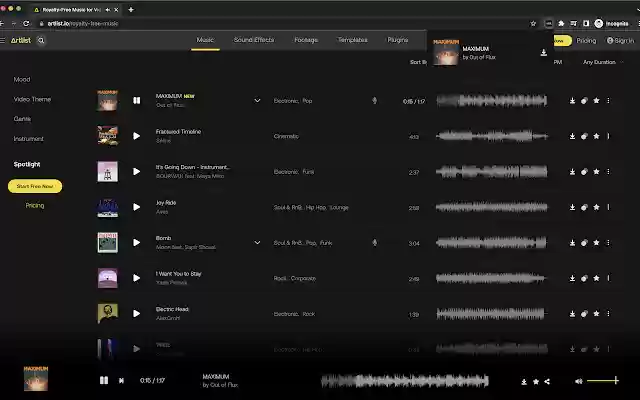Favorite the MAXIMUM track with its row star
The image size is (640, 400).
tap(596, 100)
